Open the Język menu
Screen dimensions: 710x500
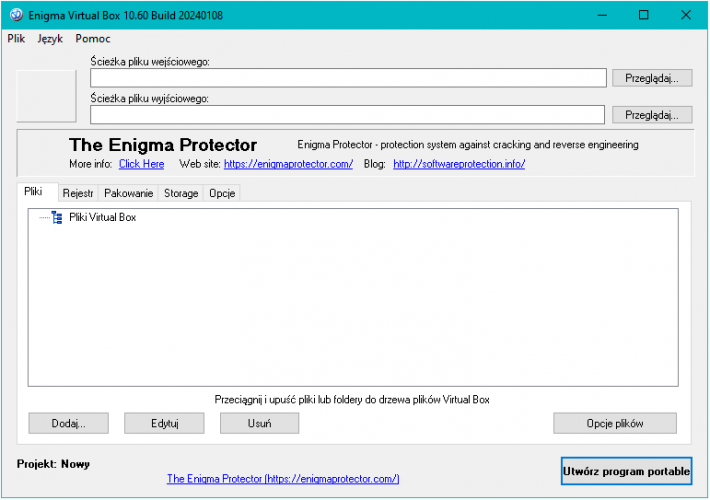tap(50, 39)
